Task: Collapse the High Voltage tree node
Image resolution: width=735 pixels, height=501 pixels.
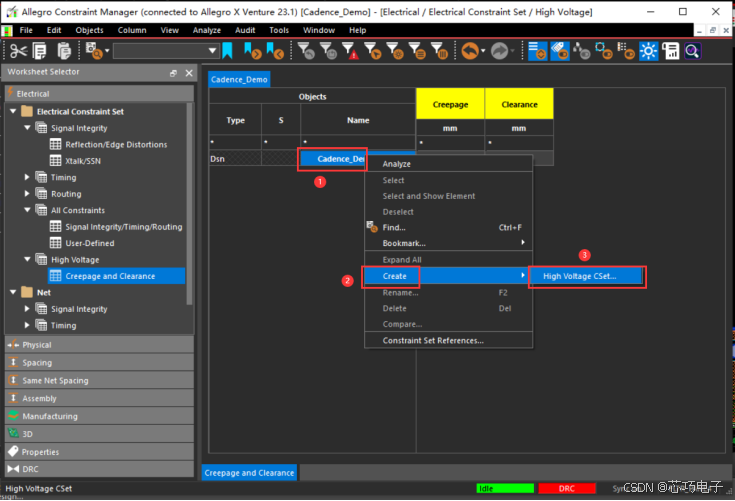Action: [27, 259]
